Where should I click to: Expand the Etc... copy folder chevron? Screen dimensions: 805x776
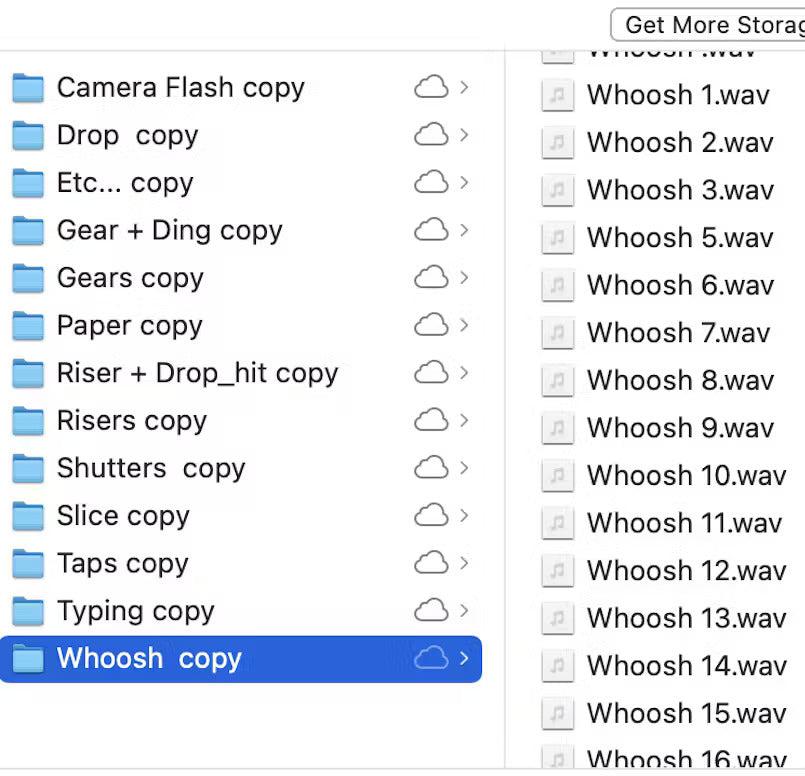click(x=465, y=183)
